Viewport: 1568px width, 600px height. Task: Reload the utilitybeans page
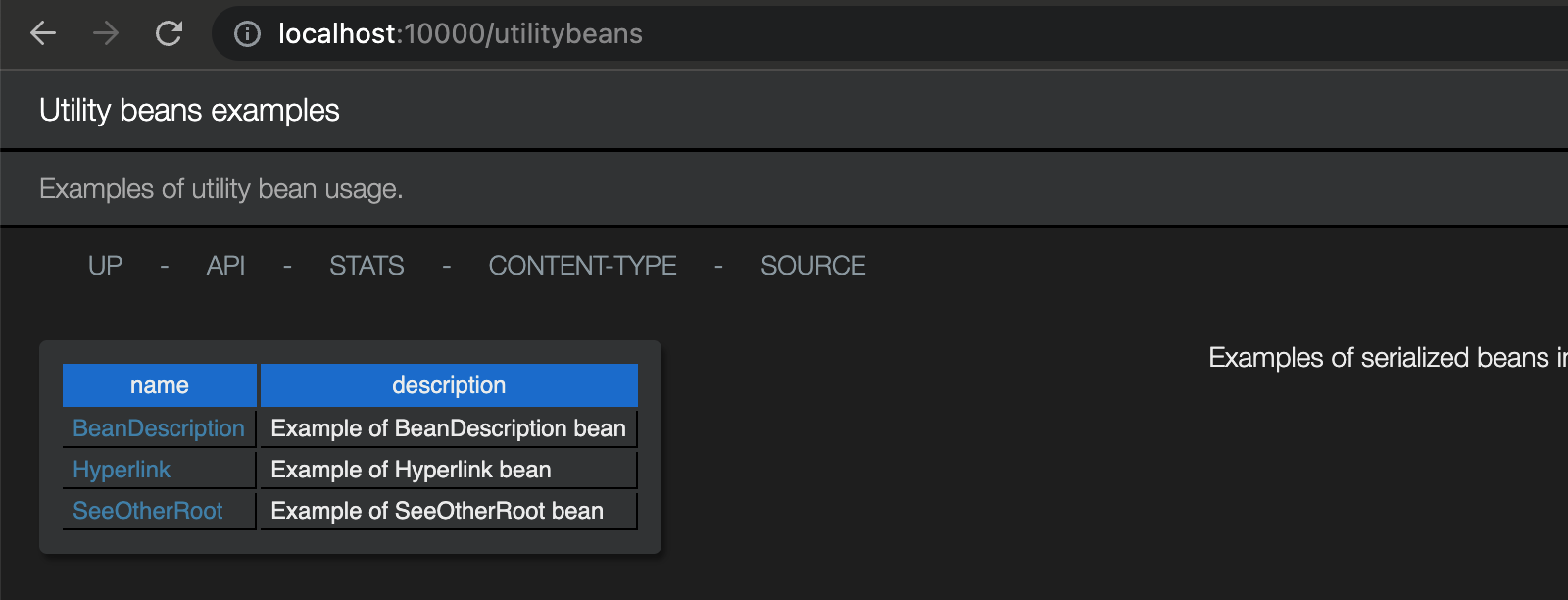169,33
